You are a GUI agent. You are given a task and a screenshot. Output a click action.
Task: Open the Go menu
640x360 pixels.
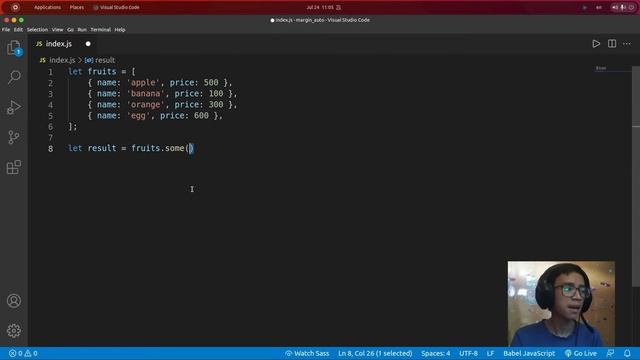pos(71,30)
